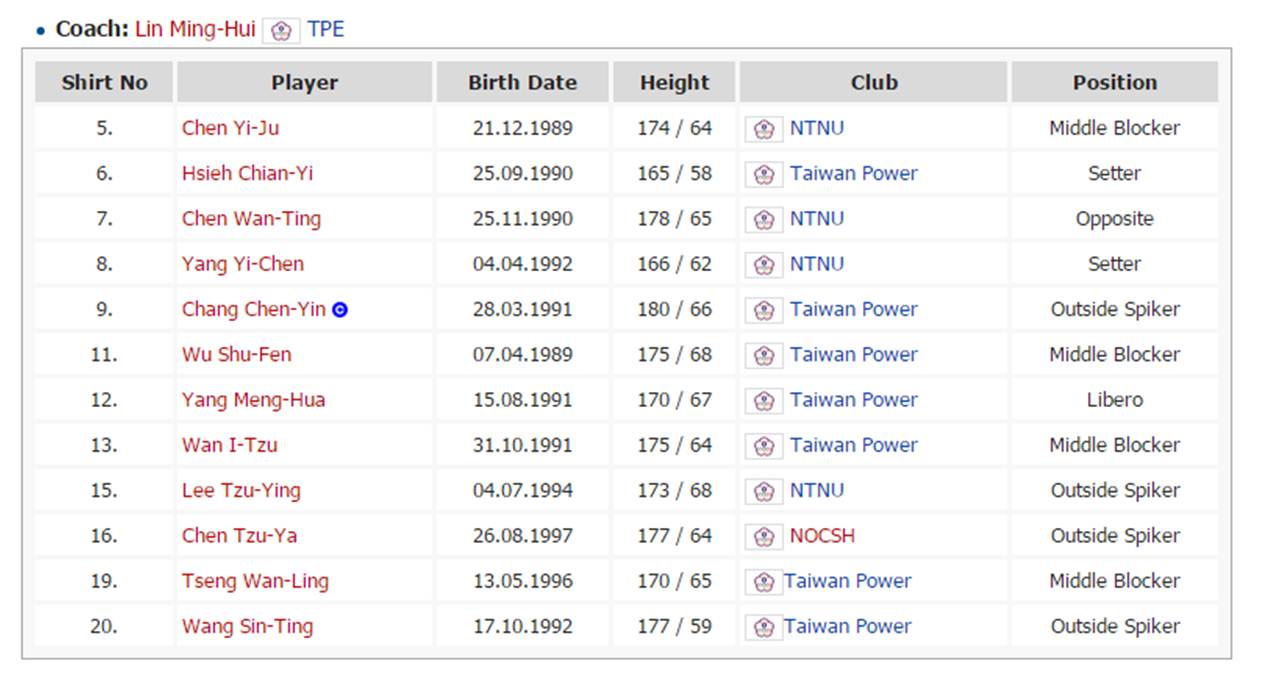Click the Club column header
Viewport: 1262px width, 683px height.
coord(874,82)
